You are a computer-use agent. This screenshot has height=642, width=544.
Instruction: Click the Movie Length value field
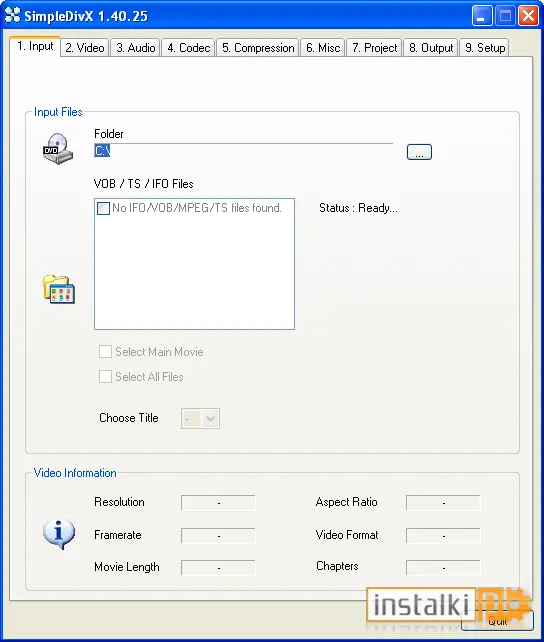coord(218,567)
